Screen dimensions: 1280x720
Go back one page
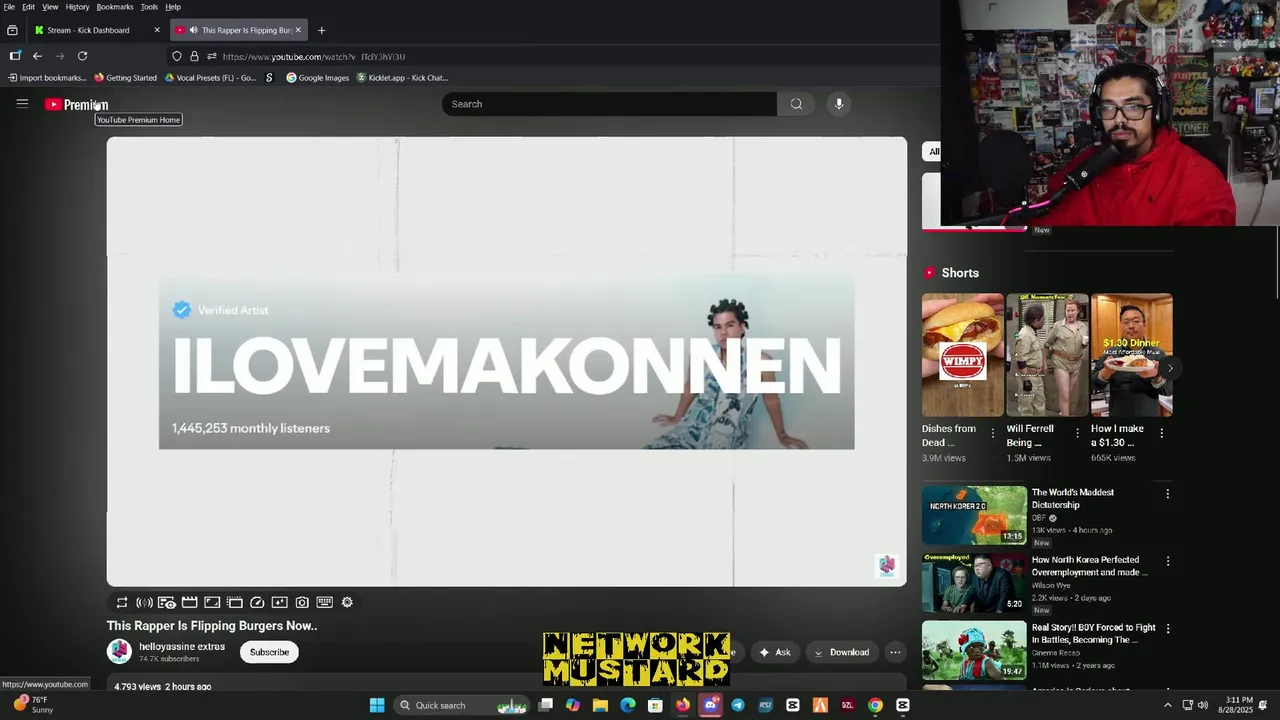tap(37, 56)
